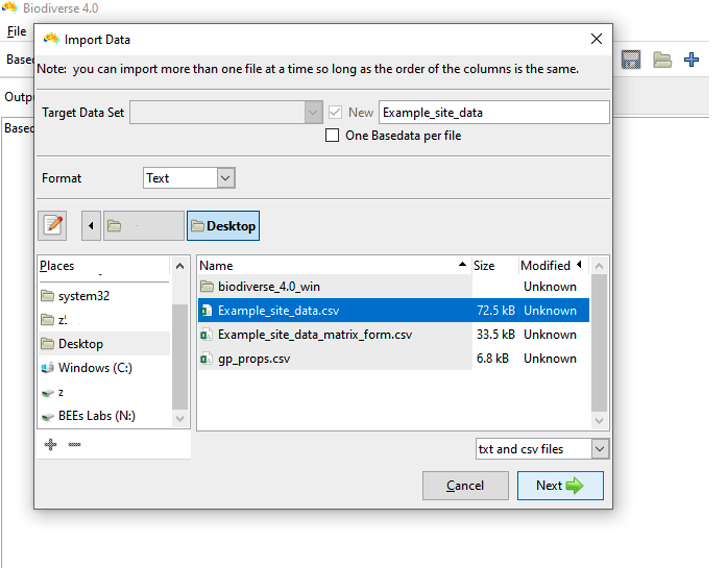Click the Places list scrollbar thumb
This screenshot has width=714, height=568.
(180, 356)
